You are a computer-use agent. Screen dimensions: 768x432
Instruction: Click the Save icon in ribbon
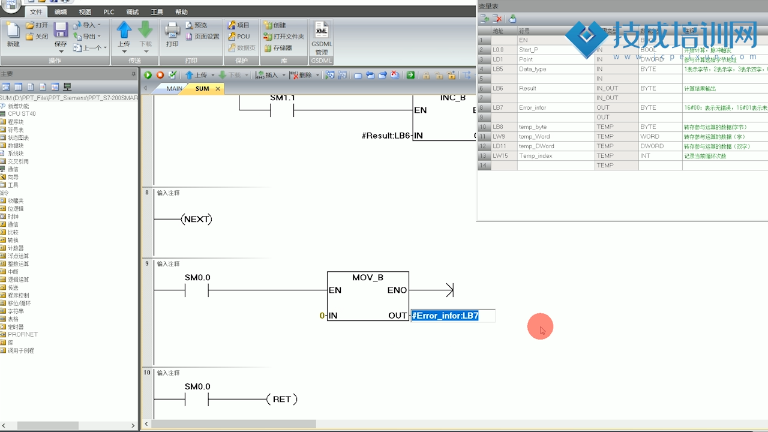click(60, 30)
